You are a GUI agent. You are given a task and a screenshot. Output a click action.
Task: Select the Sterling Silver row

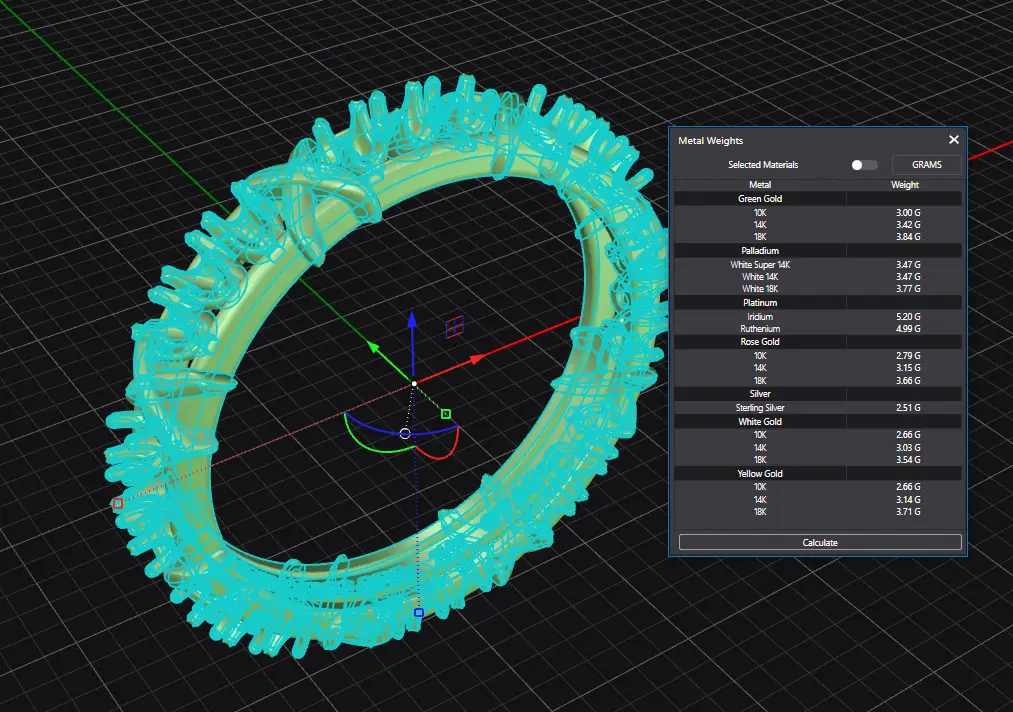pyautogui.click(x=818, y=408)
